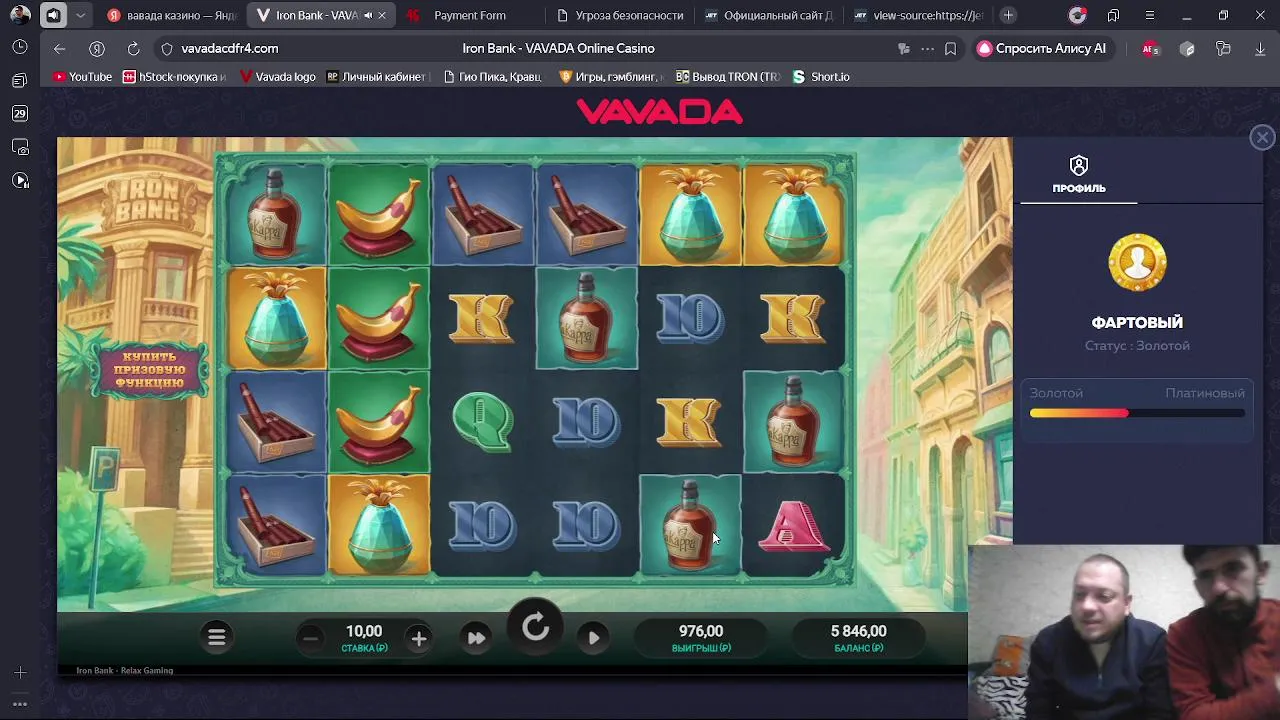Click the site protection shield icon
Viewport: 1280px width, 720px height.
[167, 48]
